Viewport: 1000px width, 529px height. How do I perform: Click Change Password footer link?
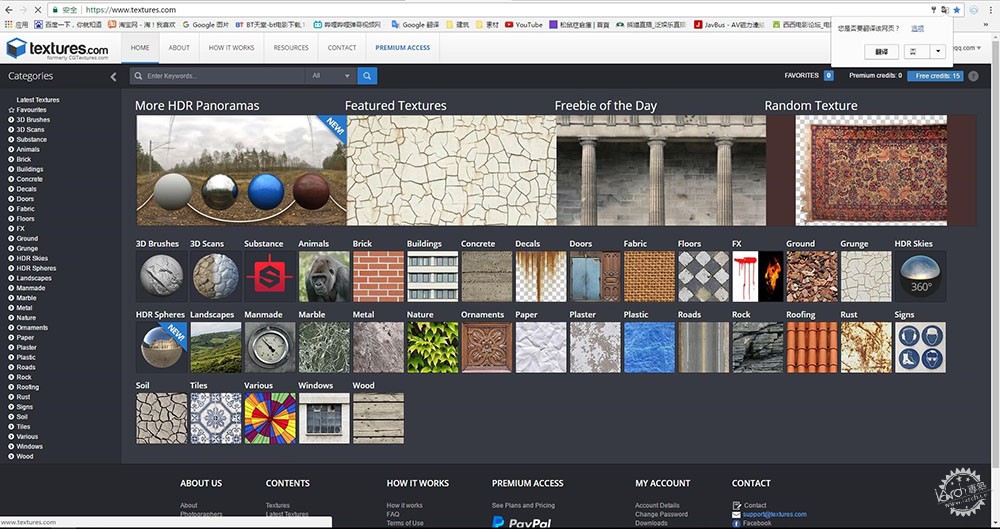pos(661,514)
